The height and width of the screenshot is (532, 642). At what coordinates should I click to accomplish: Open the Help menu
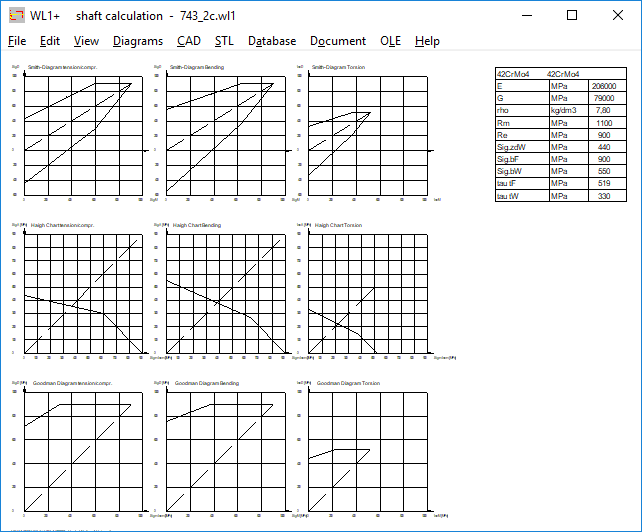pos(427,41)
